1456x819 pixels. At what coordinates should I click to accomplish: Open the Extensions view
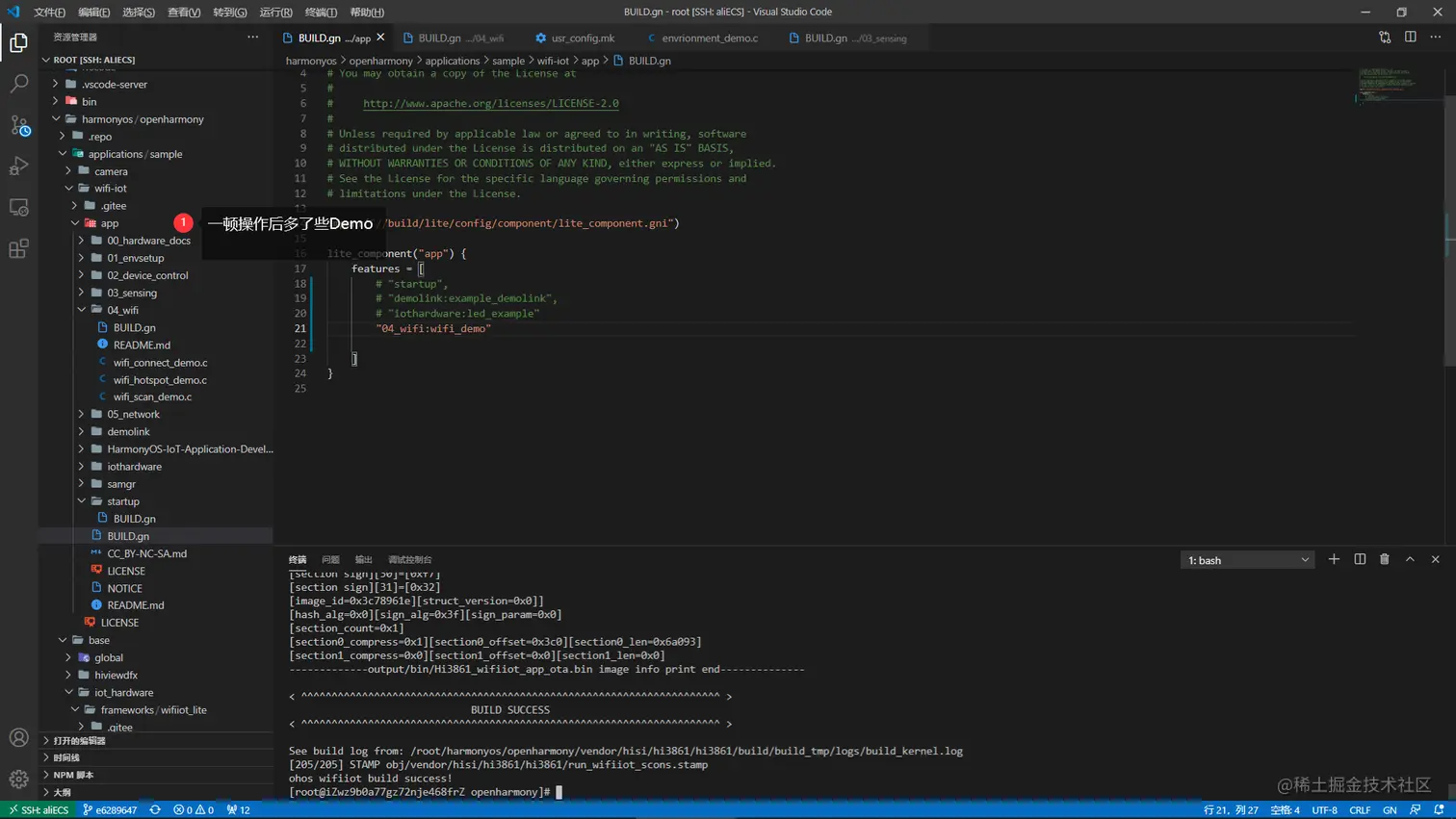click(18, 249)
